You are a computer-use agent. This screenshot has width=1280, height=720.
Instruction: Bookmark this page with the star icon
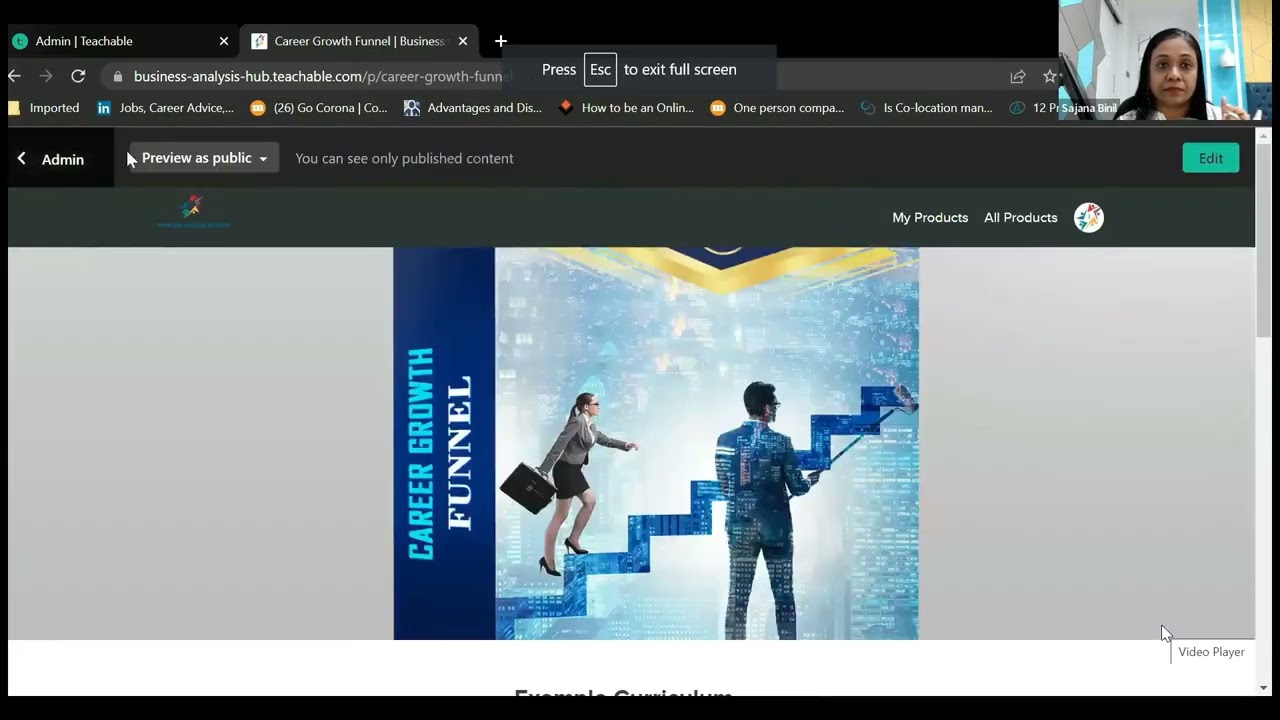[x=1049, y=76]
